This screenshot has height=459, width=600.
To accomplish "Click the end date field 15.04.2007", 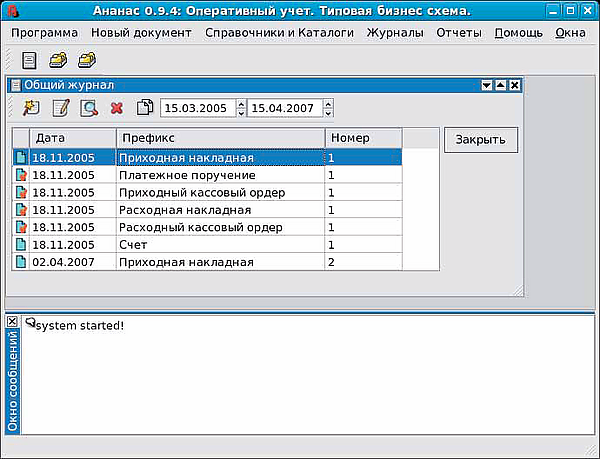I will click(x=285, y=108).
